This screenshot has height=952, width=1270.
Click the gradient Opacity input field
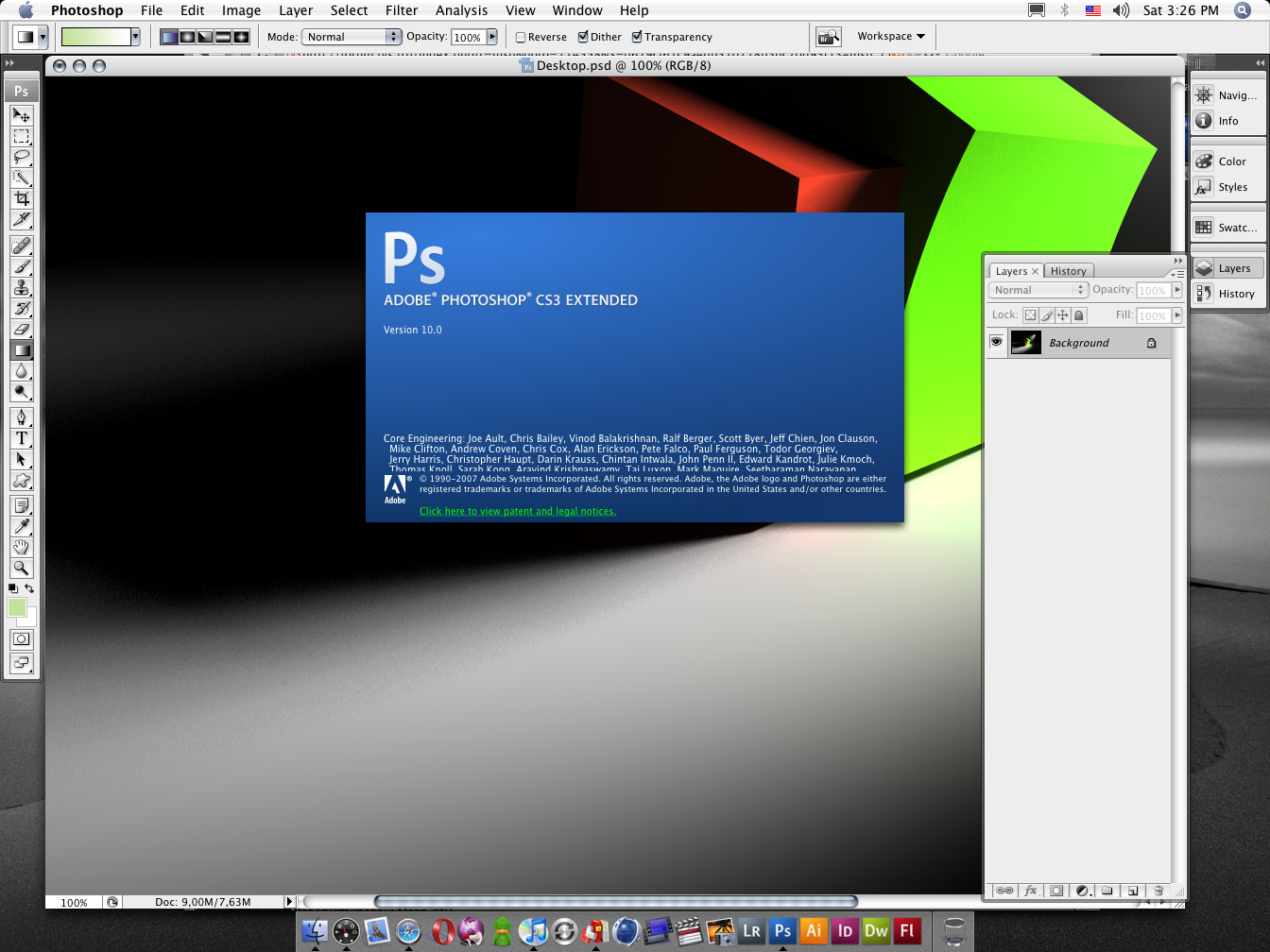pos(468,37)
